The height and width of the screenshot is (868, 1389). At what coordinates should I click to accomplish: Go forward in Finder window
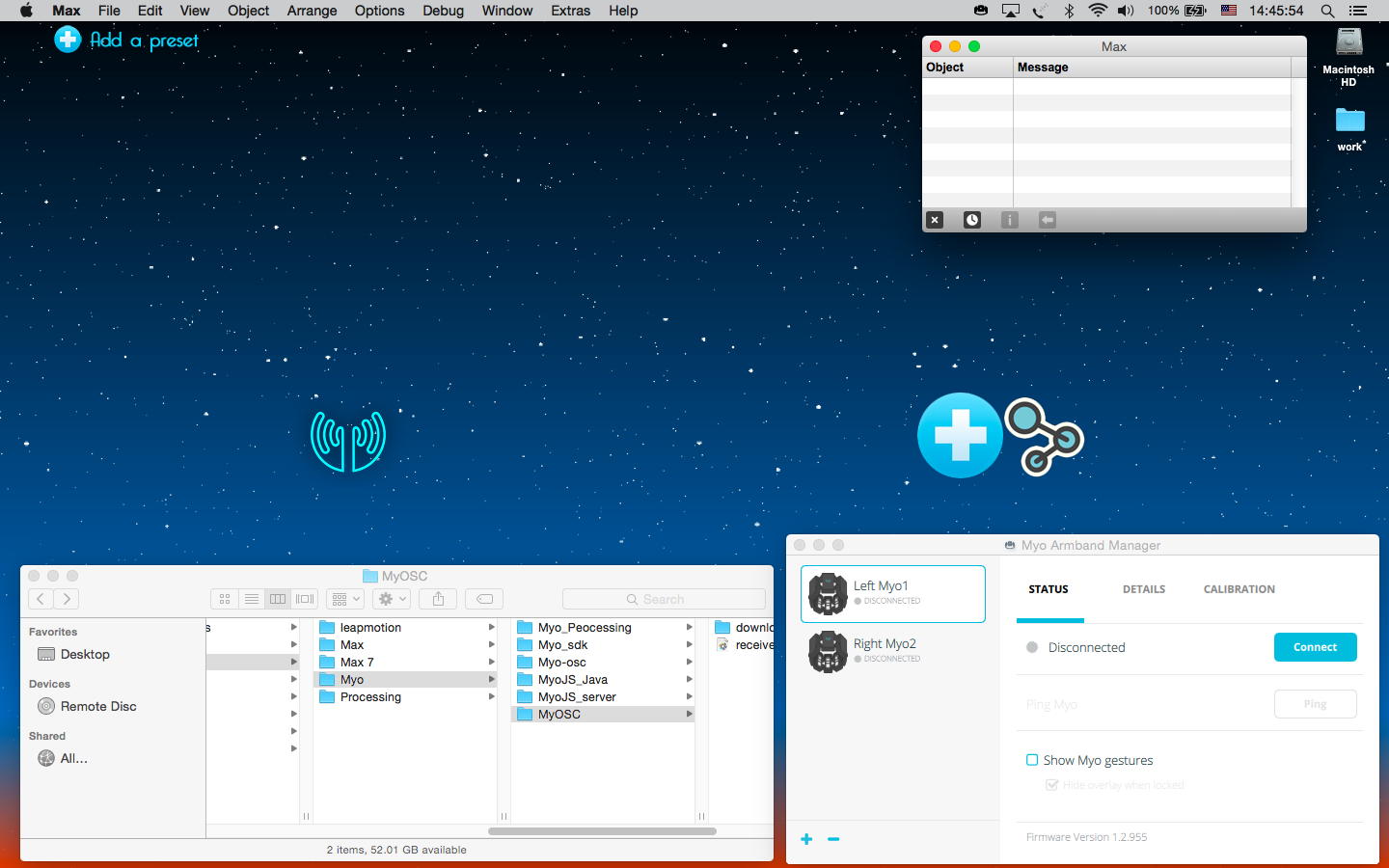(67, 599)
